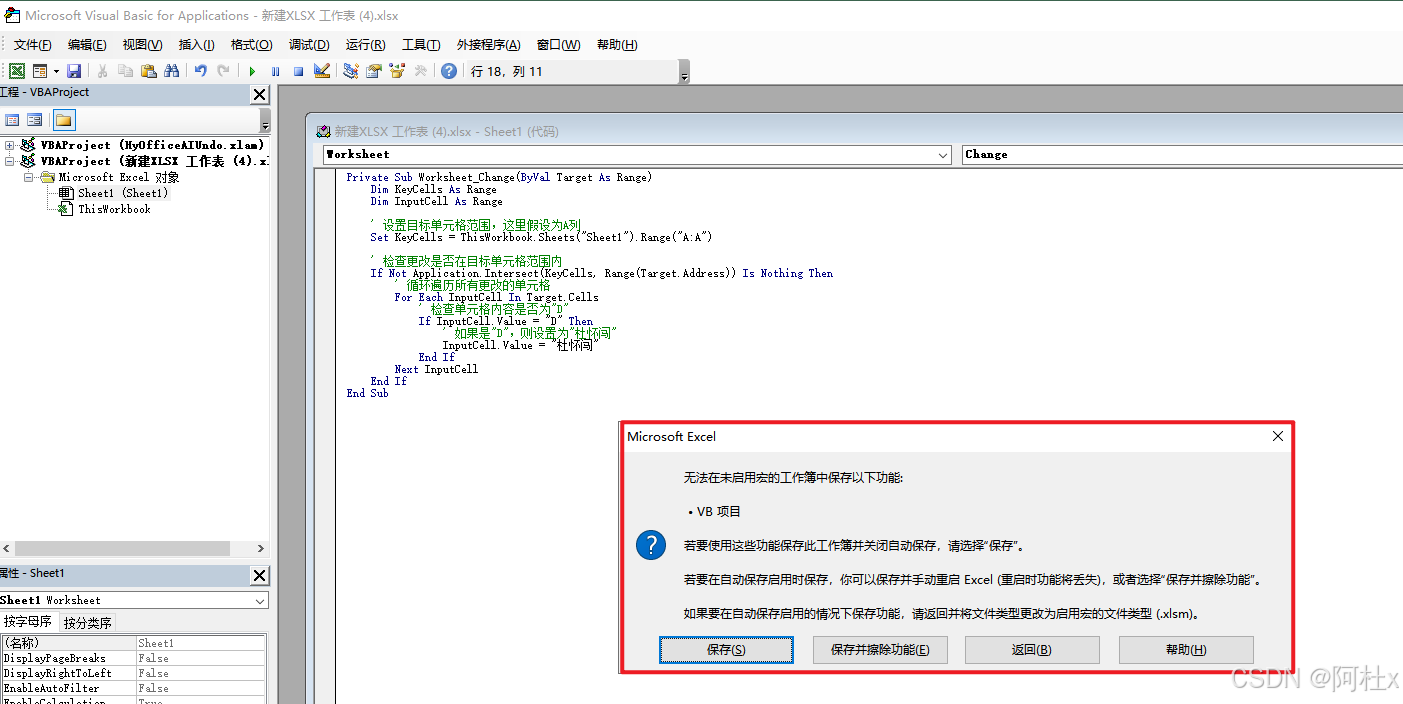The image size is (1403, 704).
Task: Click the Find (binoculars) toolbar icon
Action: tap(171, 71)
